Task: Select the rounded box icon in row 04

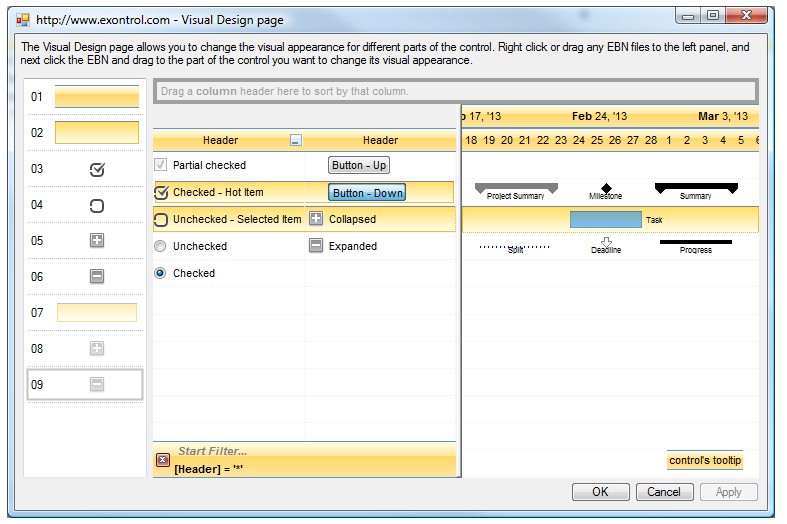Action: click(97, 206)
